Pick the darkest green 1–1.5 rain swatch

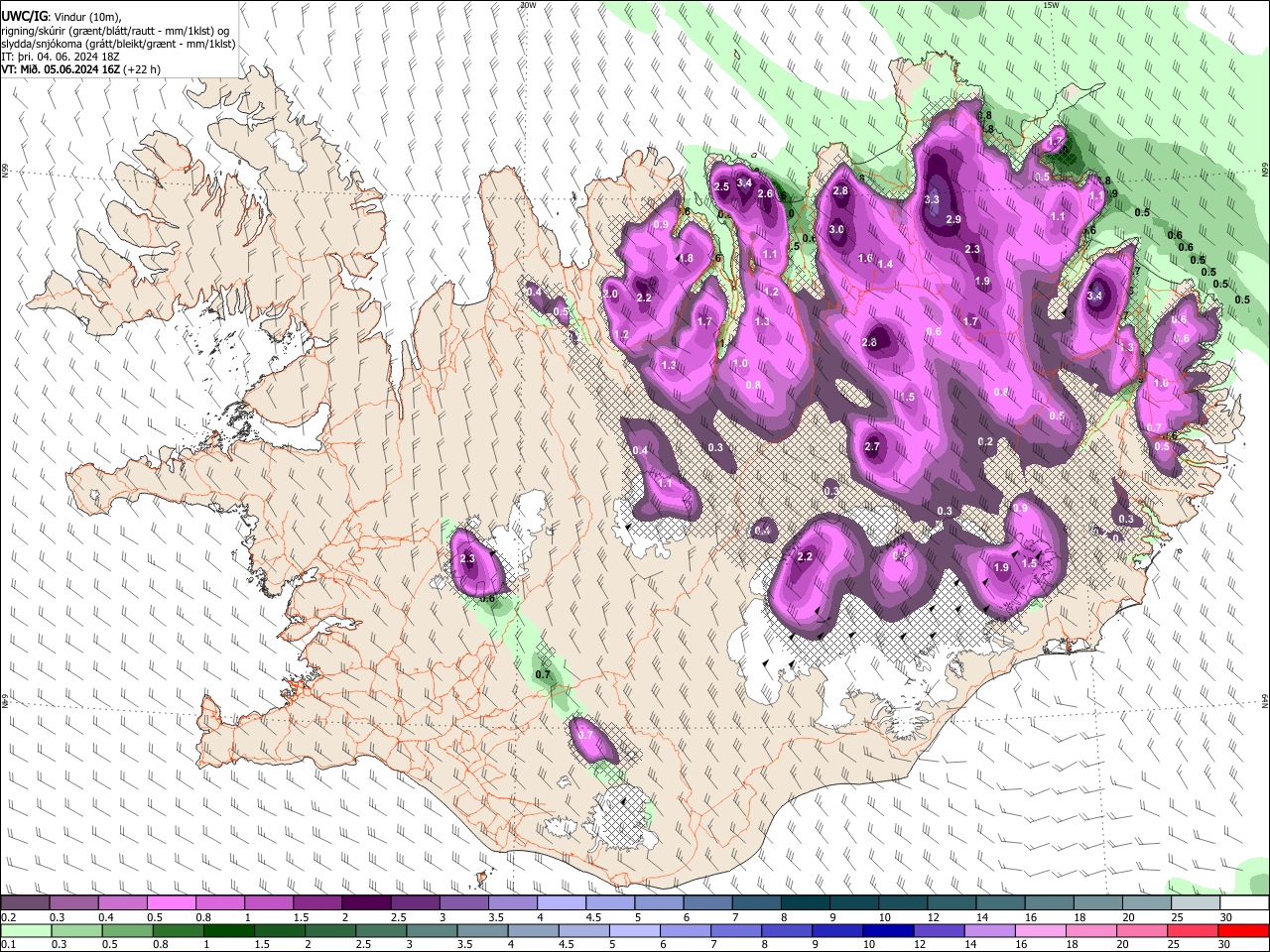click(x=228, y=930)
